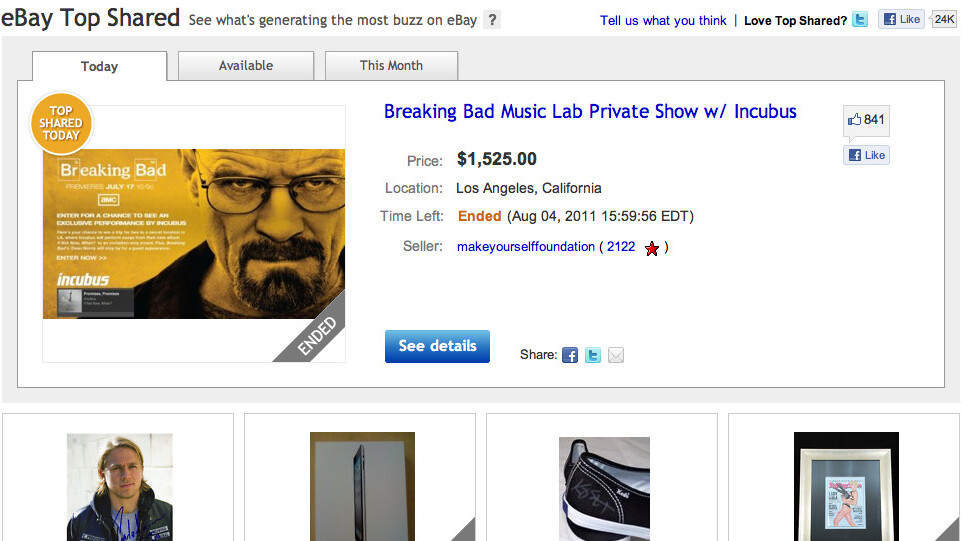This screenshot has width=962, height=541.
Task: Click the seller feedback score 2122
Action: point(621,247)
